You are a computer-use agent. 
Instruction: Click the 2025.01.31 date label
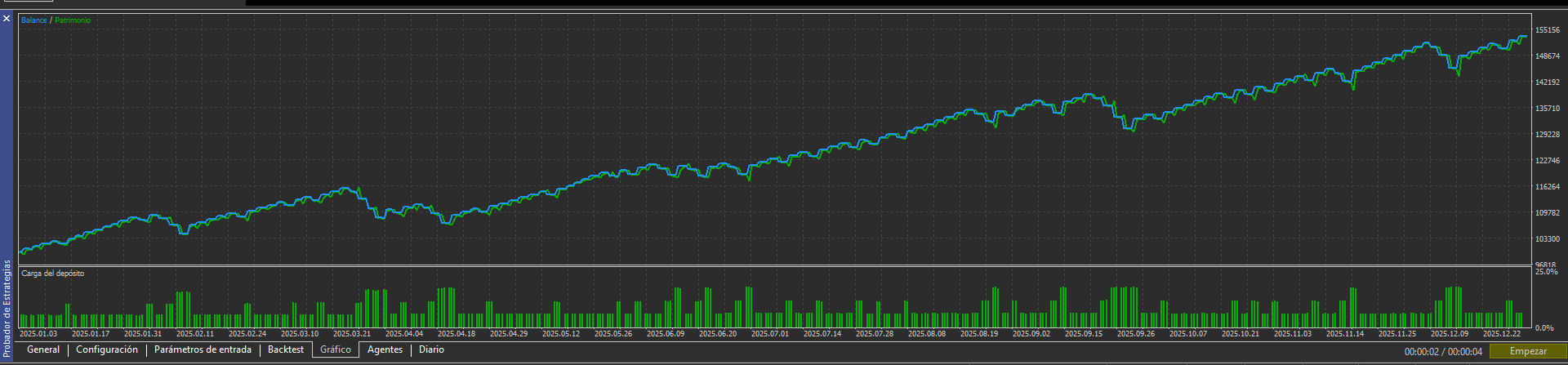[x=143, y=334]
